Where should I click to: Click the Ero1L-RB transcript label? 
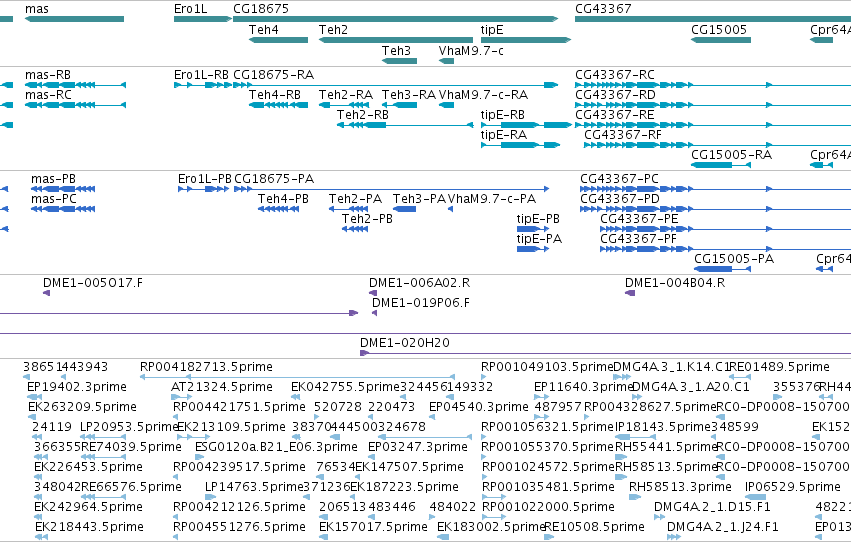[x=201, y=75]
